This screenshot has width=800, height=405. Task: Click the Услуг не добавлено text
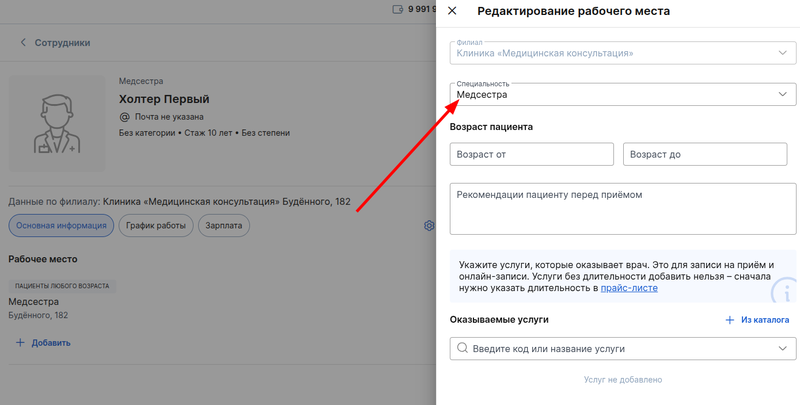point(623,380)
